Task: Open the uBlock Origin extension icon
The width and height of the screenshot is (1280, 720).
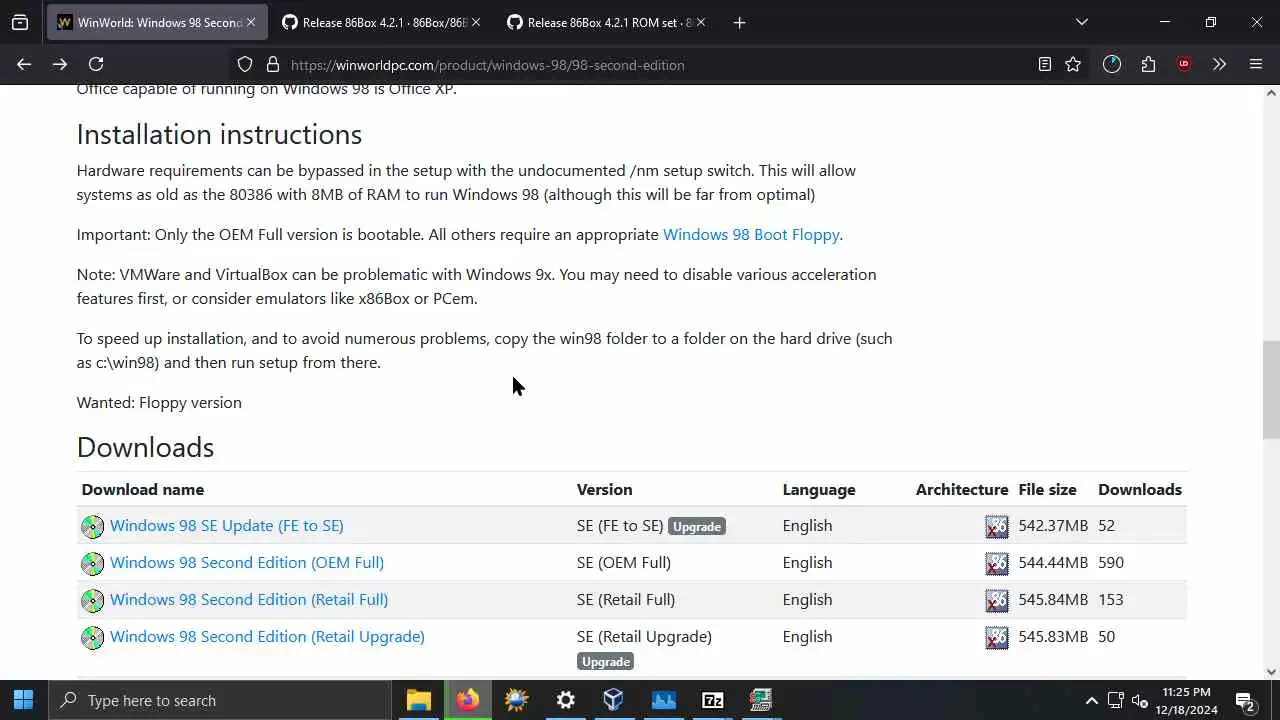Action: (x=1184, y=64)
